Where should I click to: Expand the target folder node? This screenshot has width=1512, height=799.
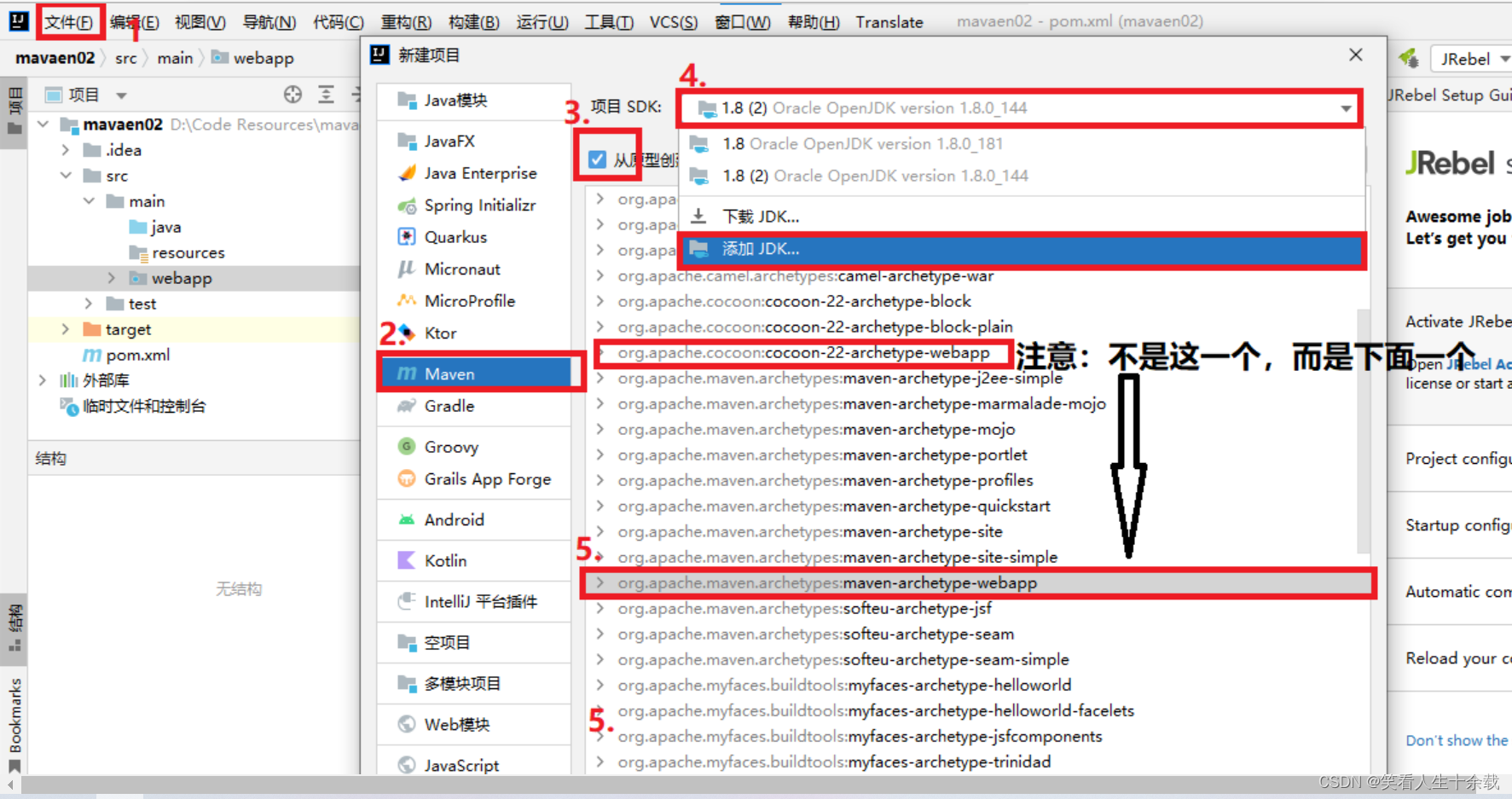tap(66, 329)
